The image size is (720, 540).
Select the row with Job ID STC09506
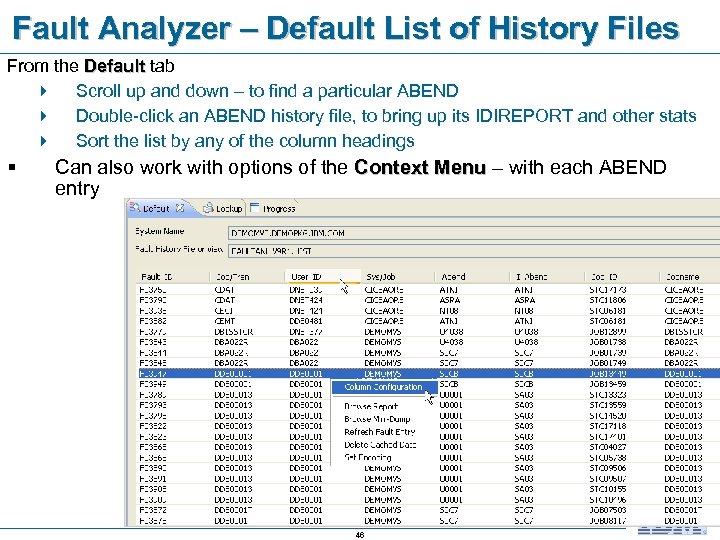coord(429,468)
